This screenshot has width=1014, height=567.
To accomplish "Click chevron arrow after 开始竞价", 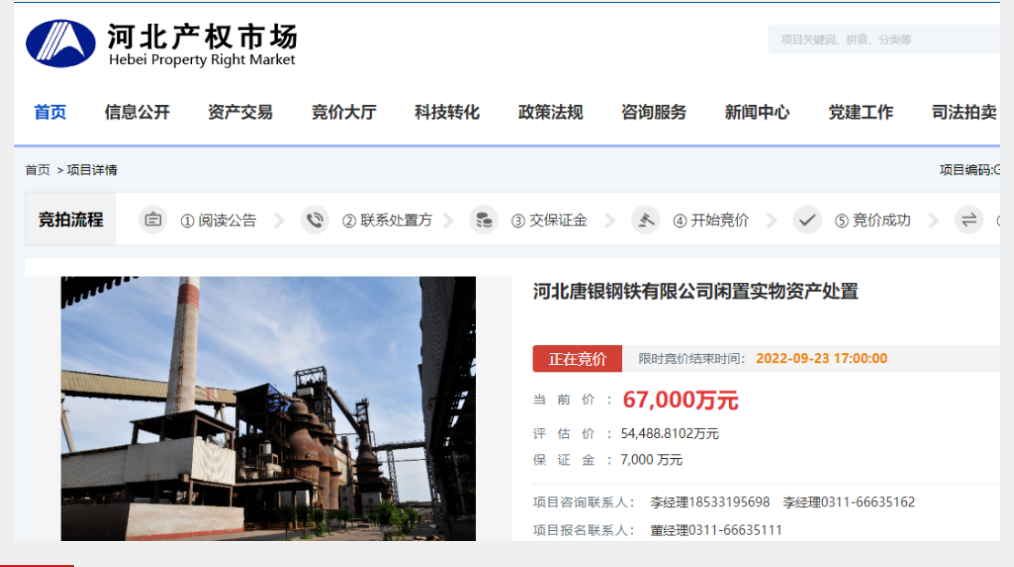I will pyautogui.click(x=771, y=220).
